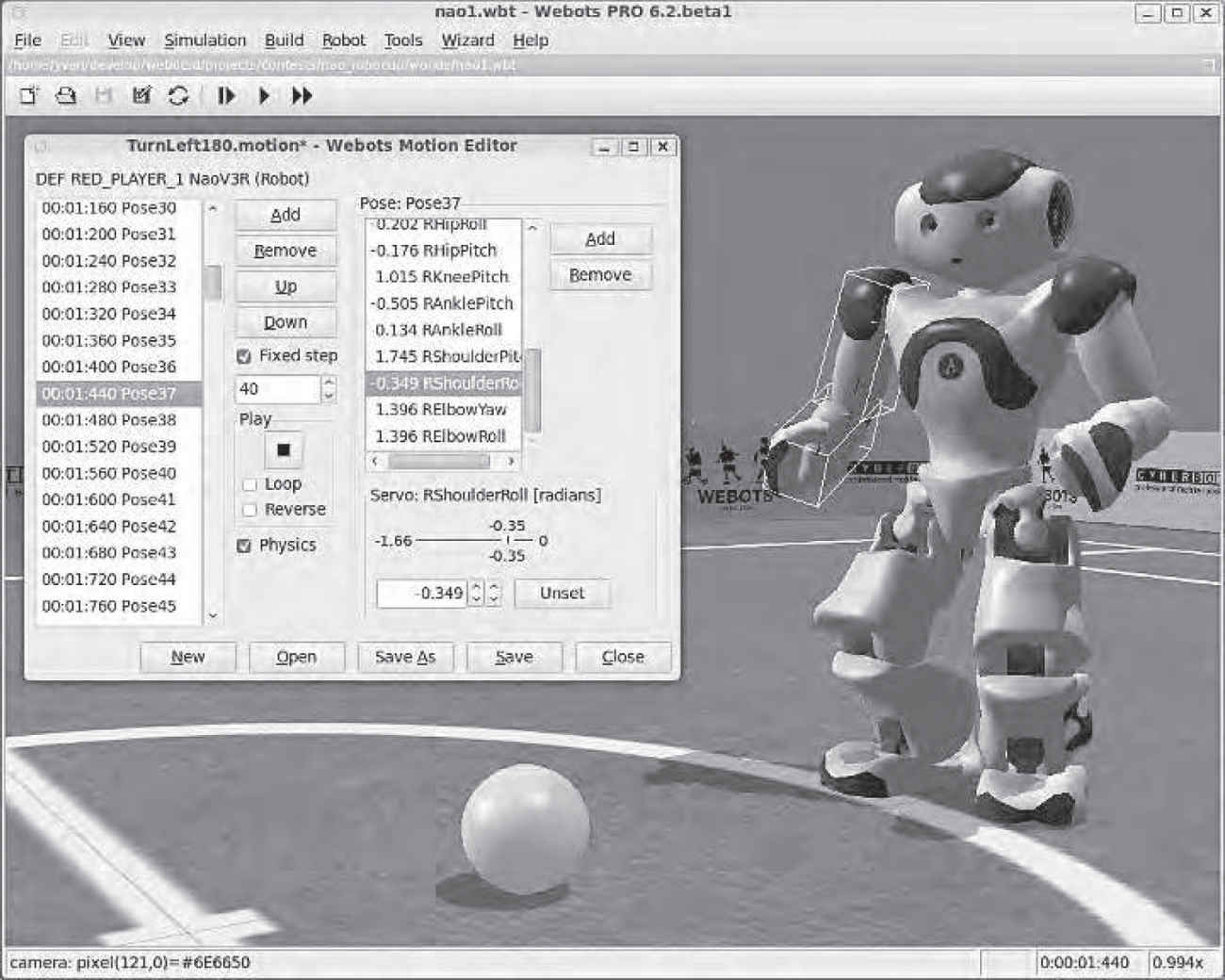Select pose 00:01:480 Pose38
The height and width of the screenshot is (980, 1225).
coord(120,420)
